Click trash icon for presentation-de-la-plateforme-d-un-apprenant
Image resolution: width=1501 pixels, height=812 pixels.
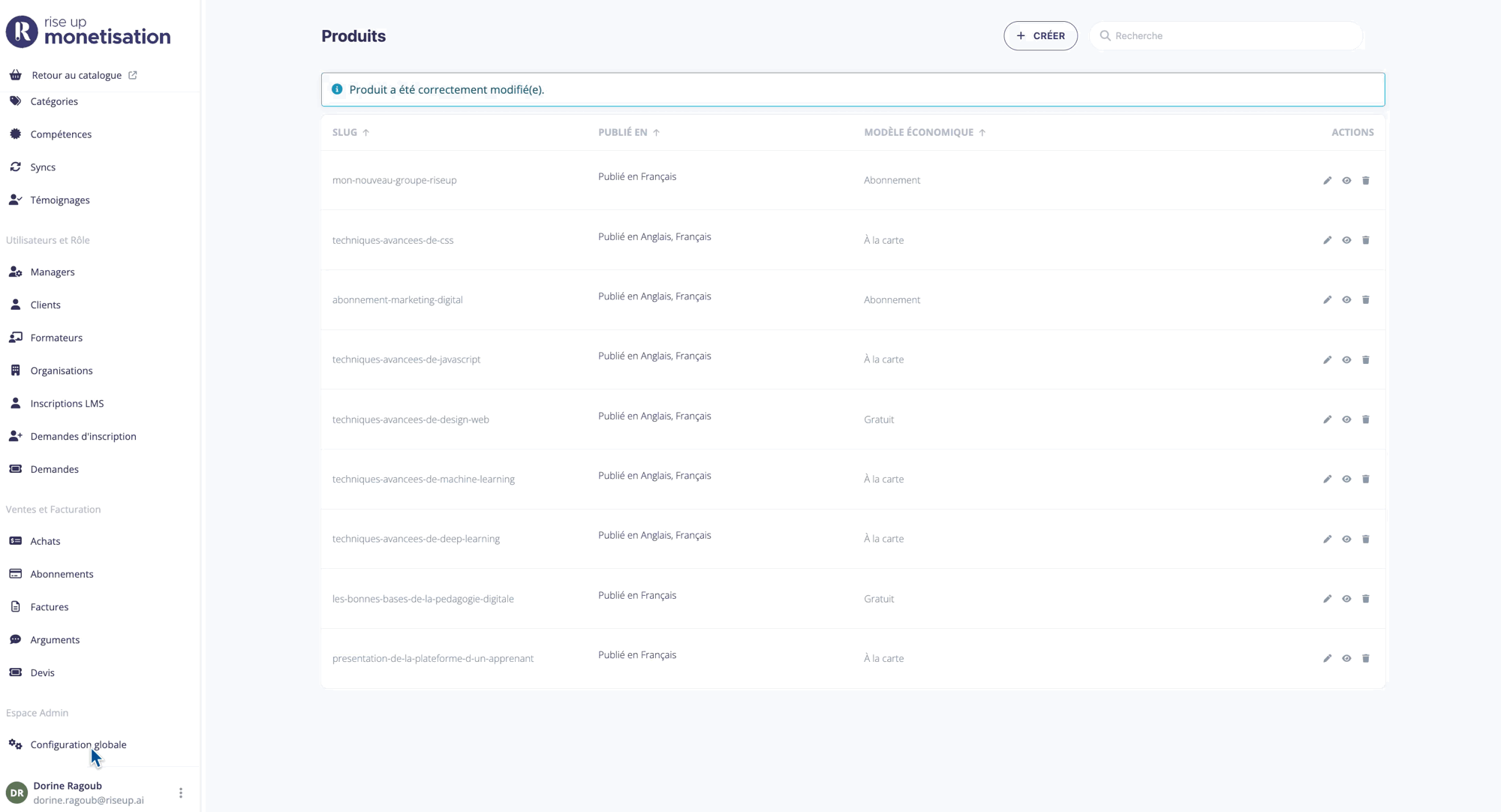coord(1365,658)
